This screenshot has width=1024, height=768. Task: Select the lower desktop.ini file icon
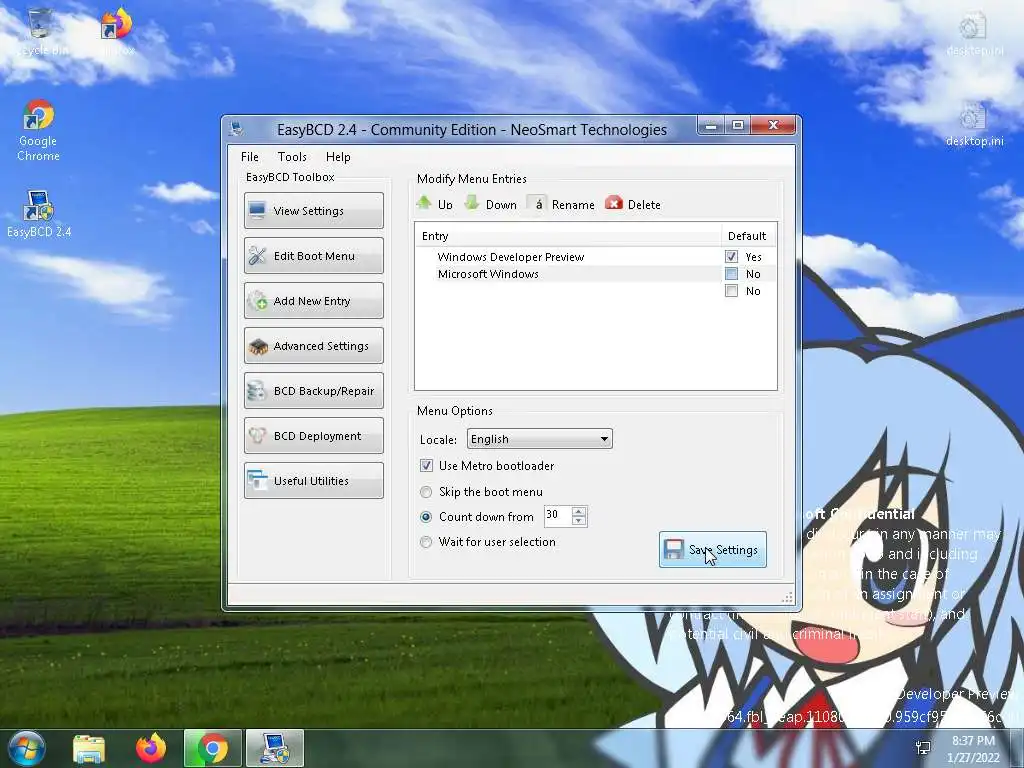tap(974, 124)
